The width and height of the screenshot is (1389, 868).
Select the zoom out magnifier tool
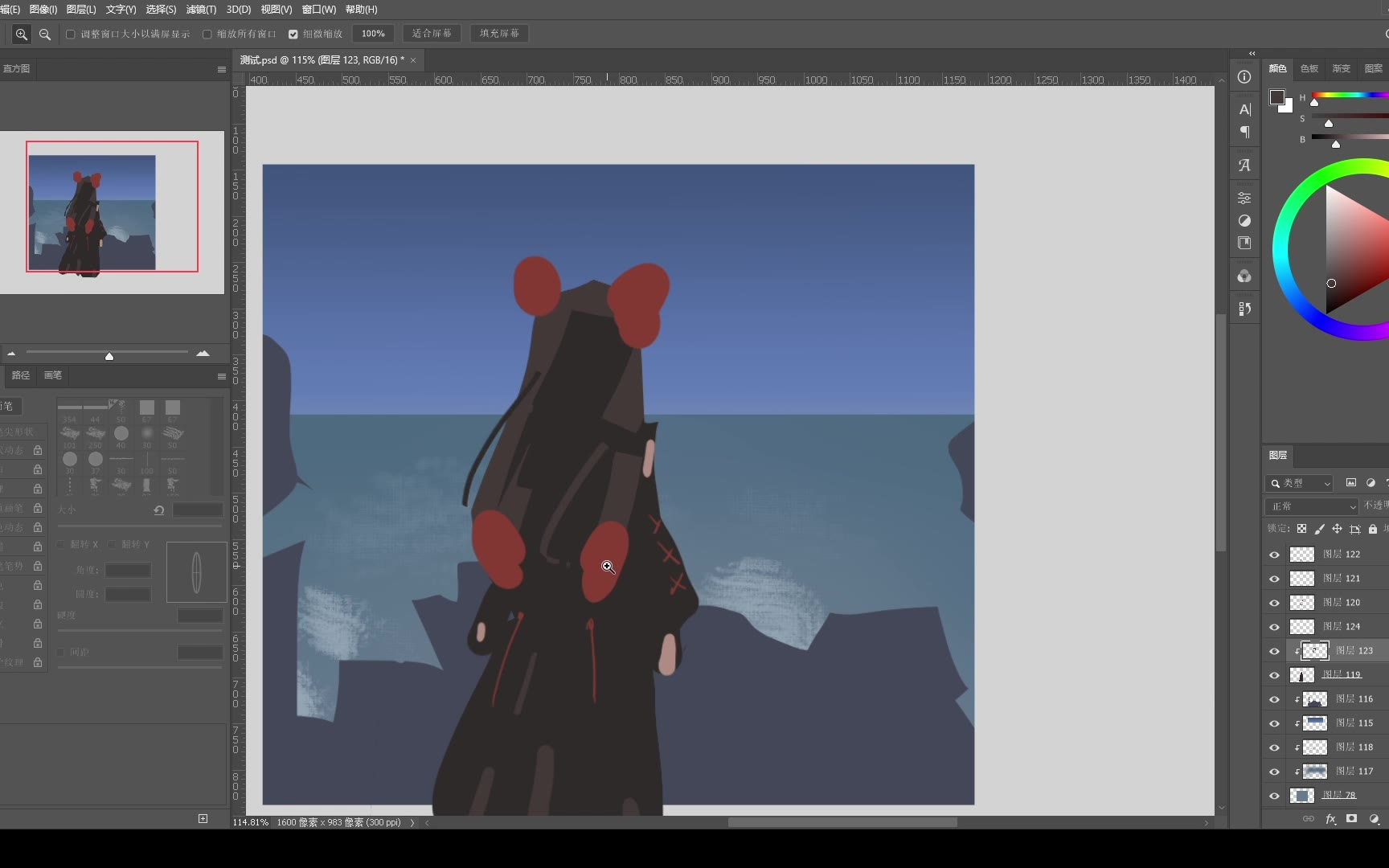(x=45, y=34)
